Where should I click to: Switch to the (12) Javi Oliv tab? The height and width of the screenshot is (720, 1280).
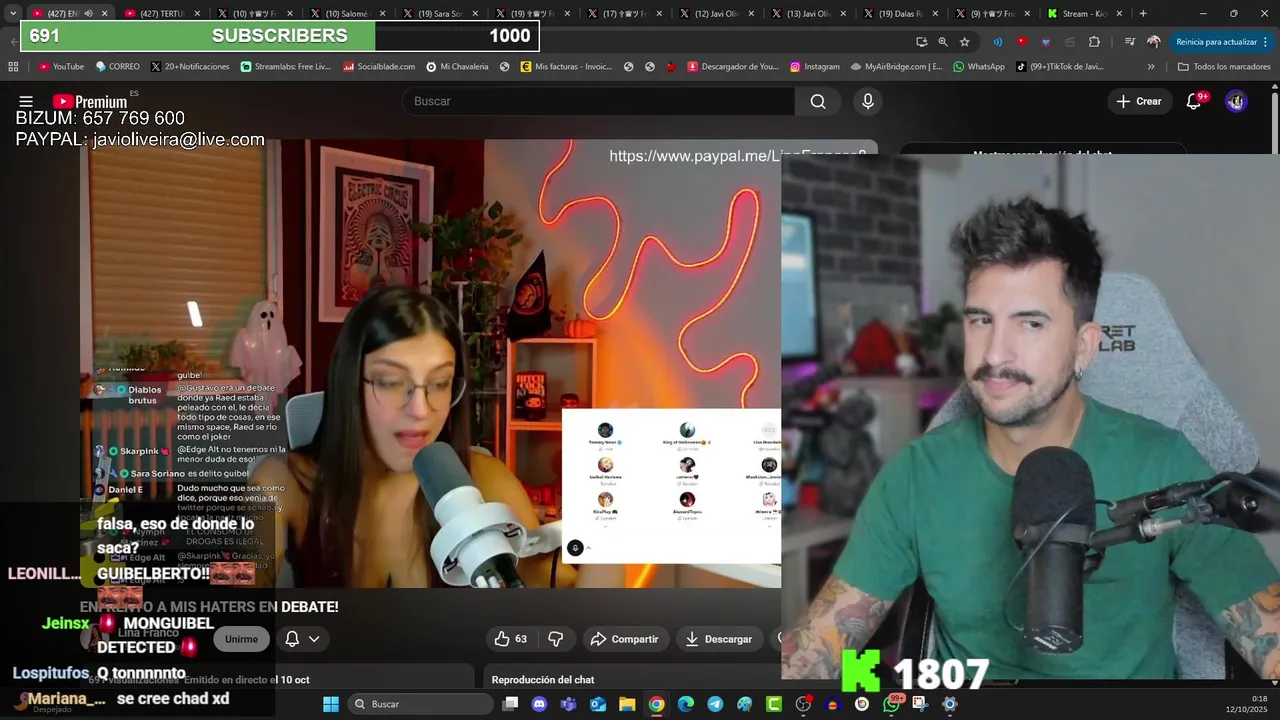715,14
